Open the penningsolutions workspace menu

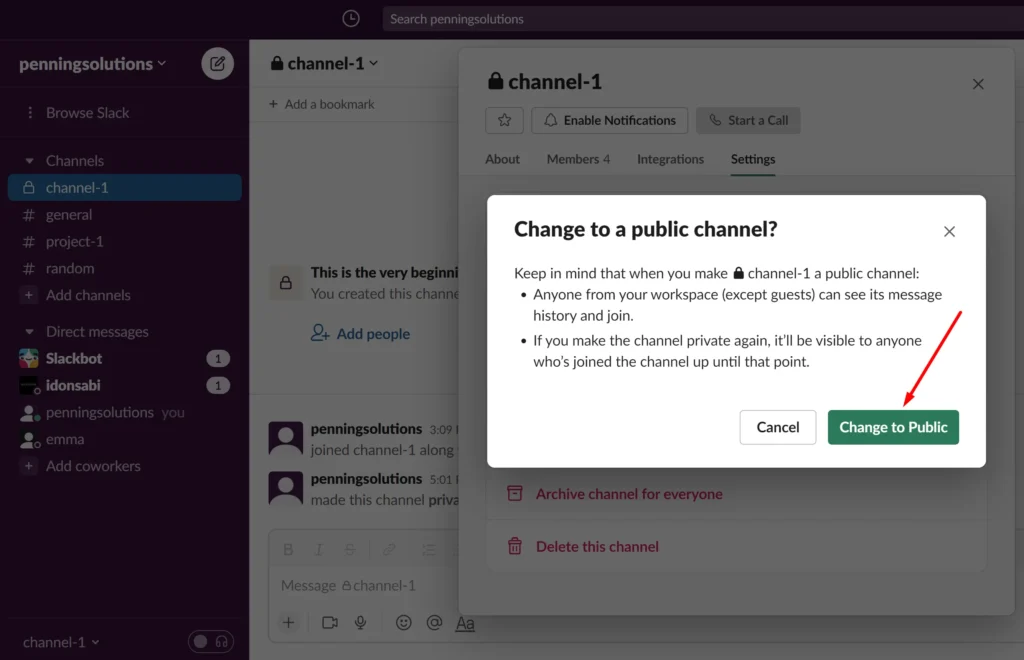click(92, 63)
